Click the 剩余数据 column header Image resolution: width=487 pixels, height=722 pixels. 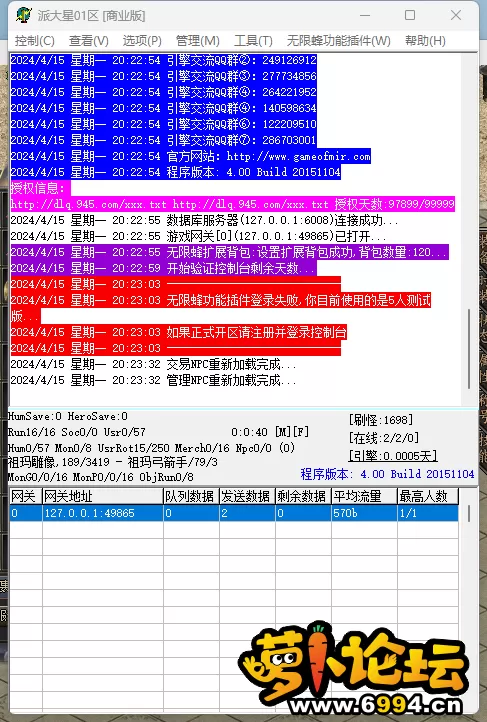[303, 496]
